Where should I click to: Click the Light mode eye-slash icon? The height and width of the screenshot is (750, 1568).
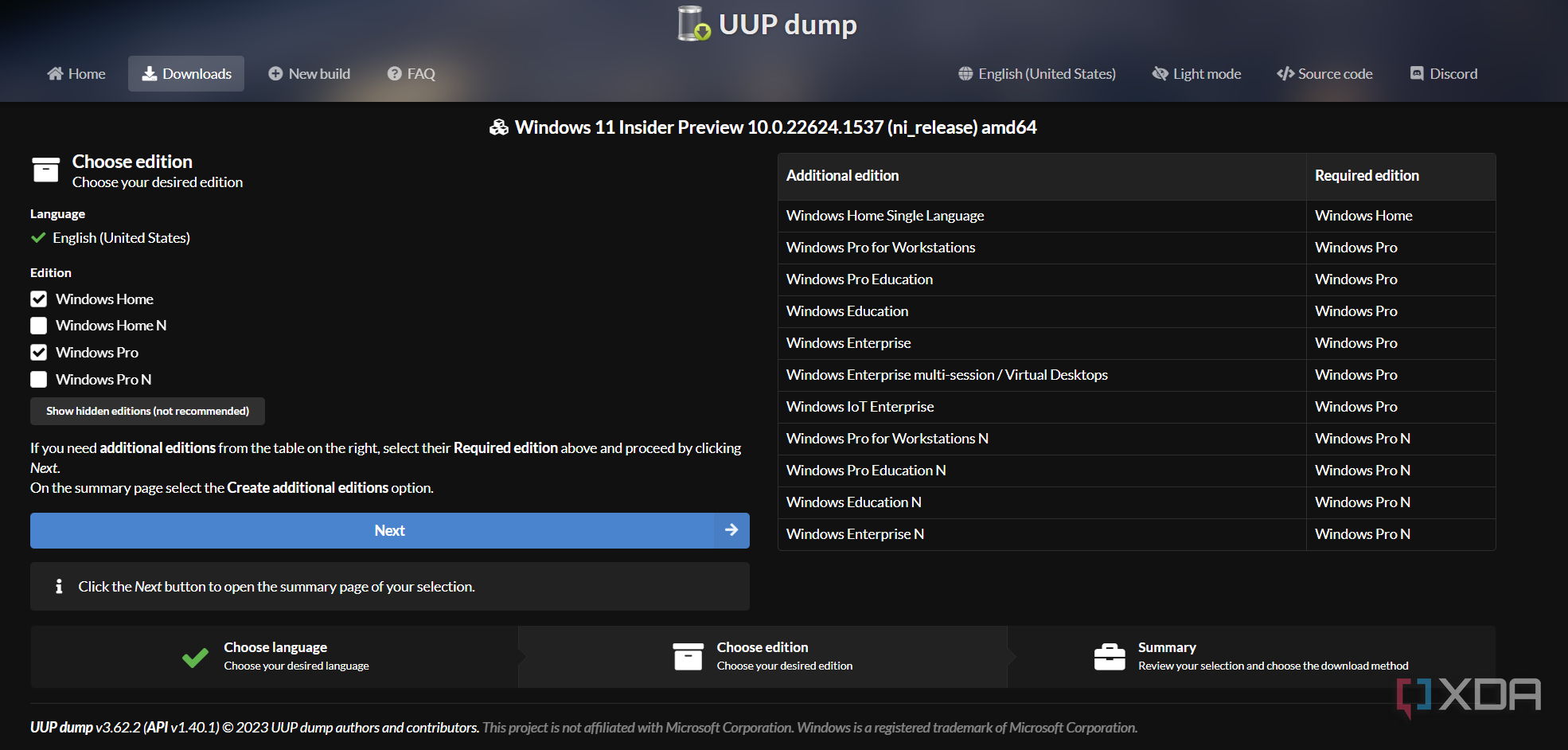coord(1160,73)
